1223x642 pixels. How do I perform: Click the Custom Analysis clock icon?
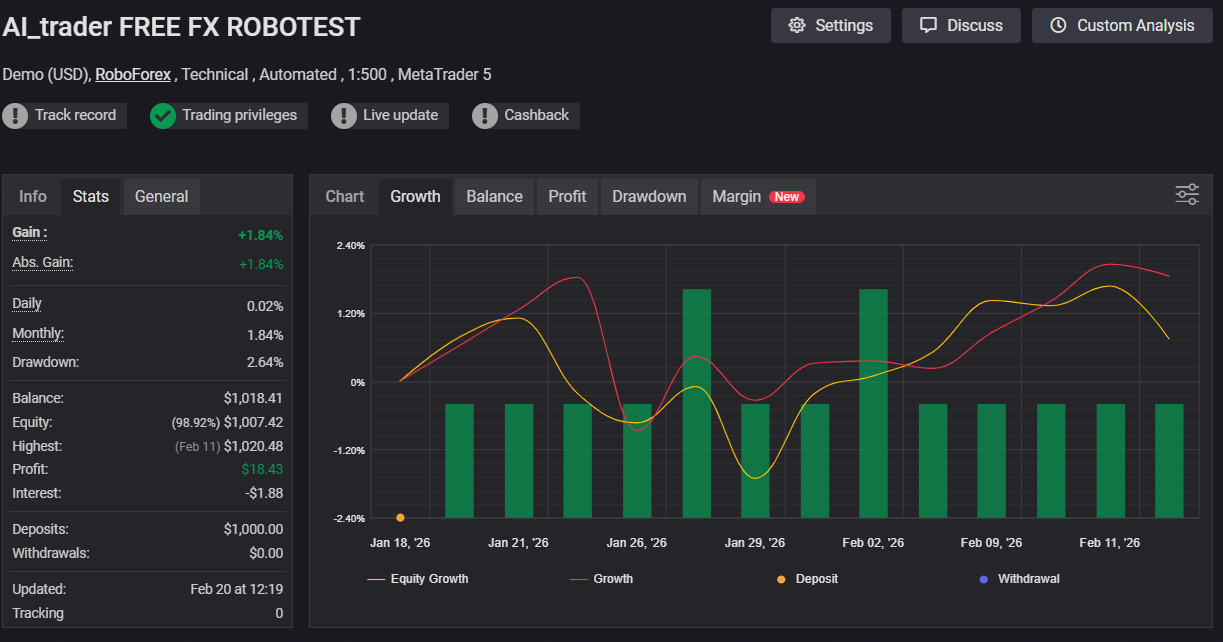point(1058,26)
